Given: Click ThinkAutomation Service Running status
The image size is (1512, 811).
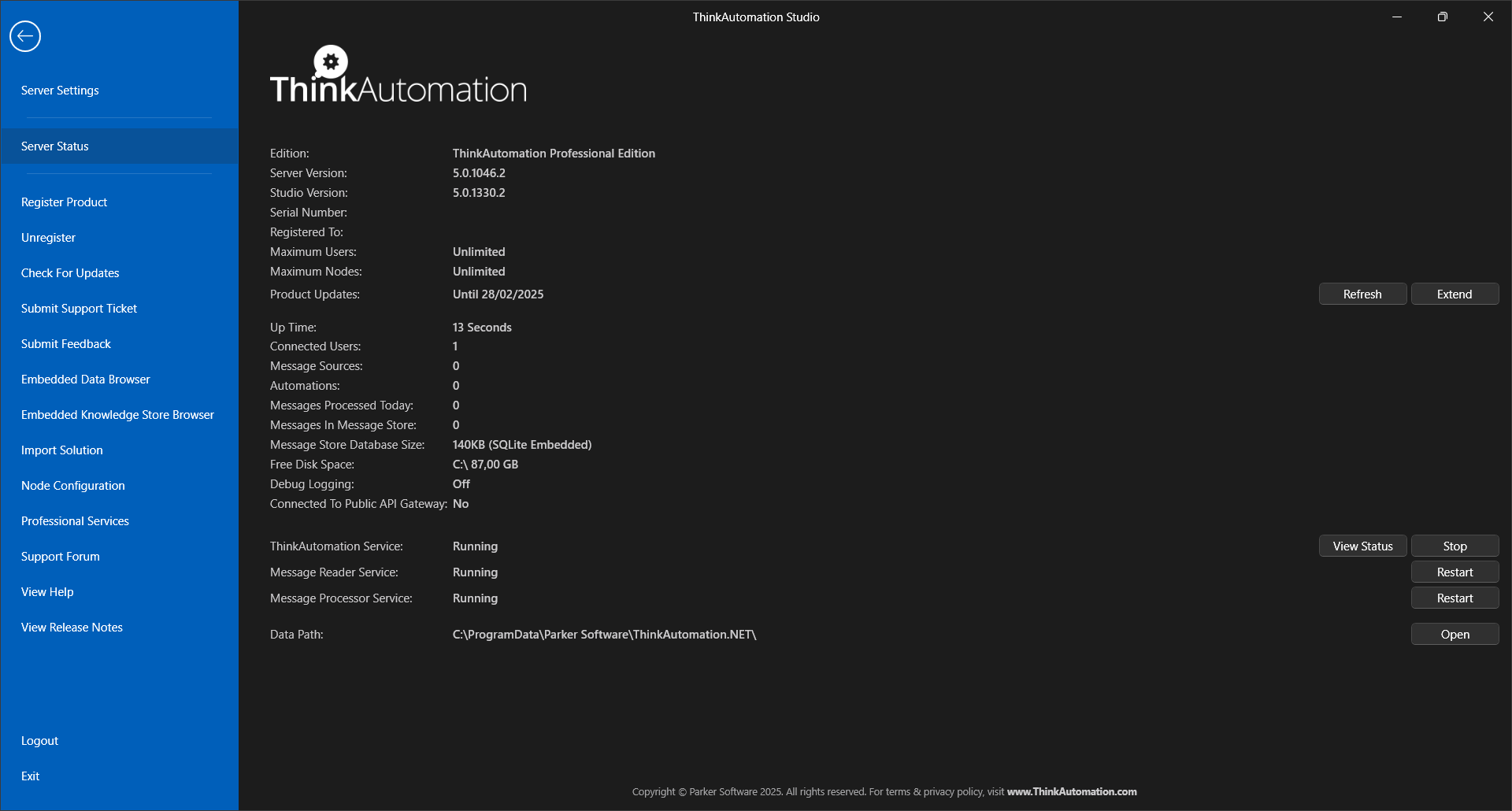Looking at the screenshot, I should coord(475,546).
